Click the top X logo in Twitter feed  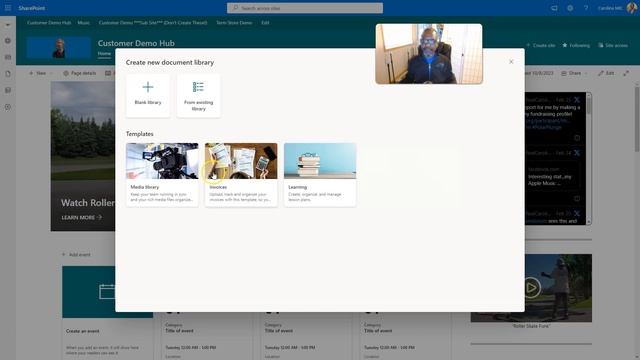click(577, 100)
